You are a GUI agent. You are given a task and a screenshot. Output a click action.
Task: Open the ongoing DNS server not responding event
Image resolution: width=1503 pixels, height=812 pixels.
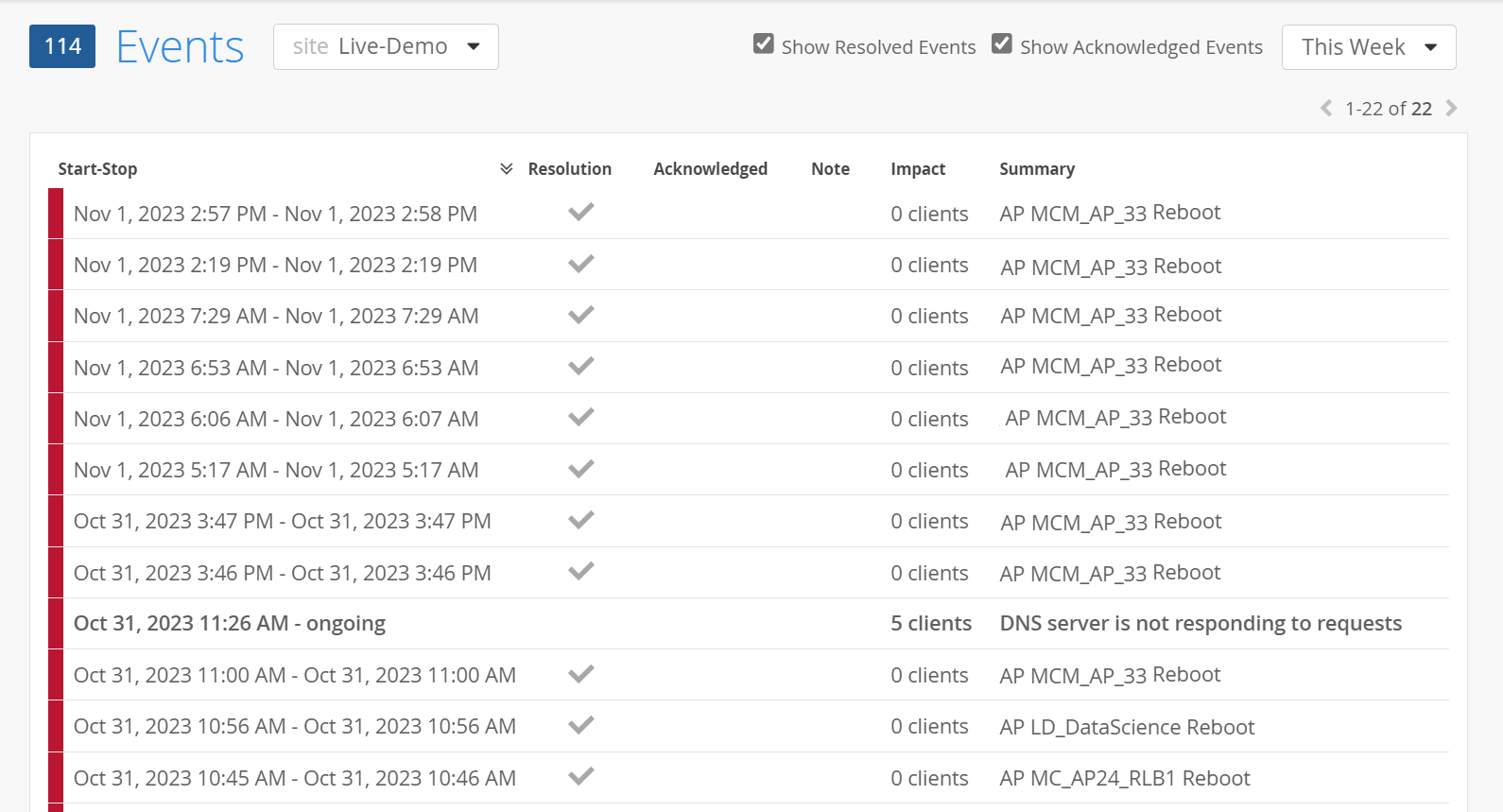tap(1200, 624)
